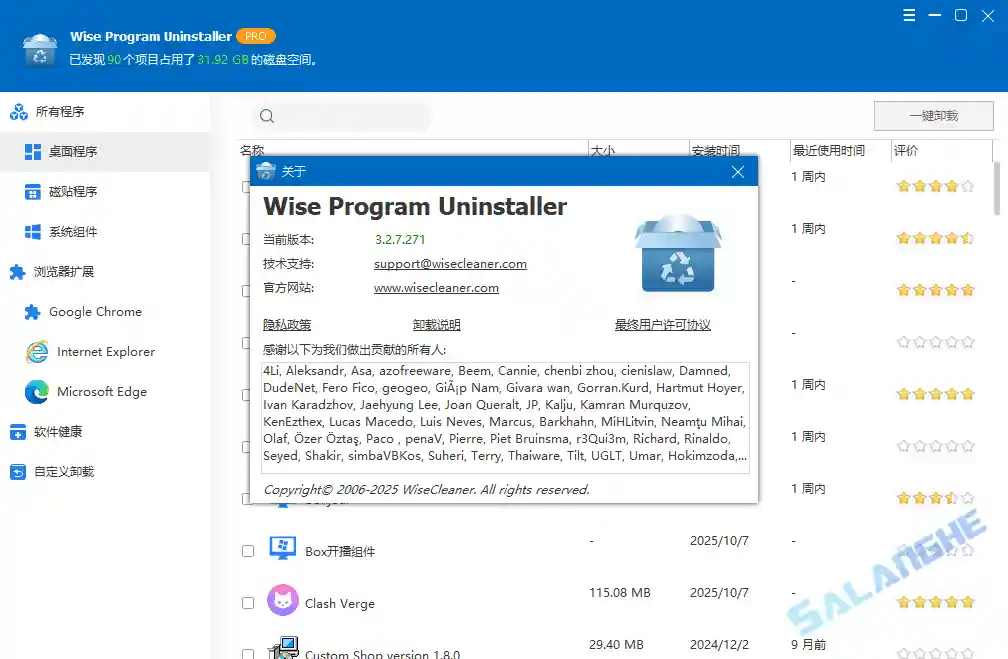
Task: Check the checkbox next to Clash Verge
Action: pos(247,603)
